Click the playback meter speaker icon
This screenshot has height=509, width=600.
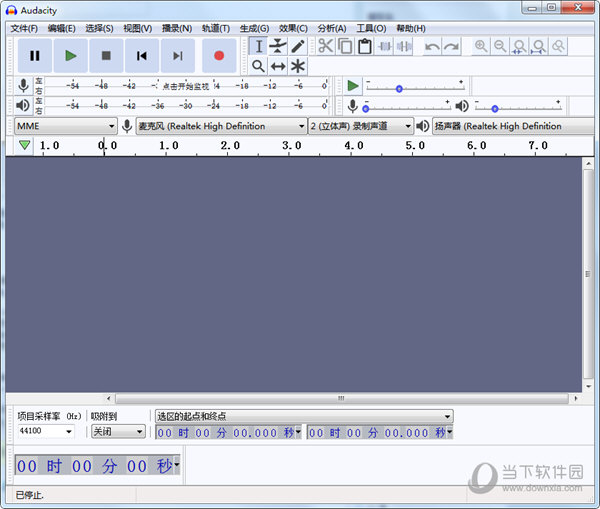[x=23, y=105]
